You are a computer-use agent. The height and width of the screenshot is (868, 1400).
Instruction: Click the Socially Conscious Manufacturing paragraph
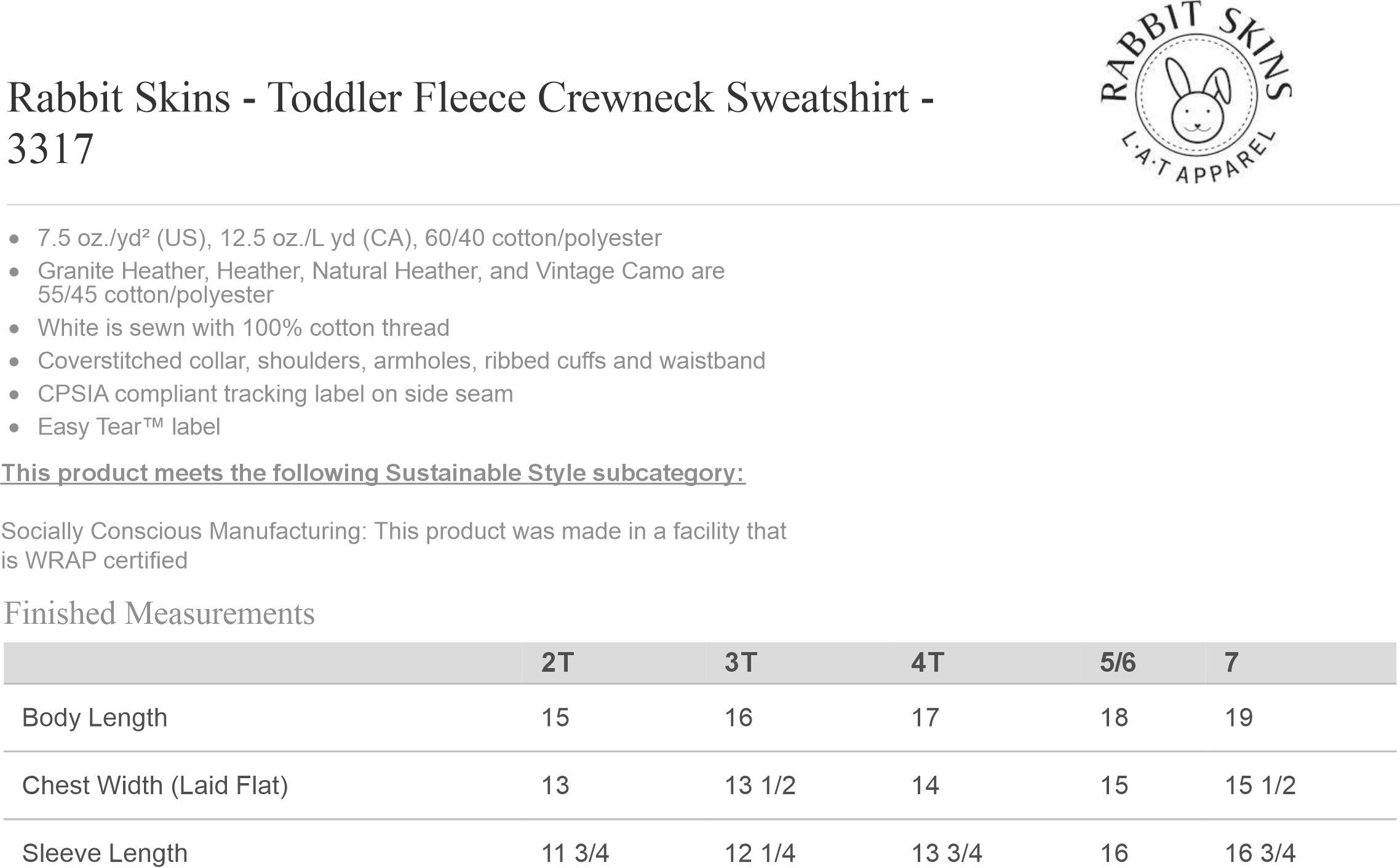[394, 546]
